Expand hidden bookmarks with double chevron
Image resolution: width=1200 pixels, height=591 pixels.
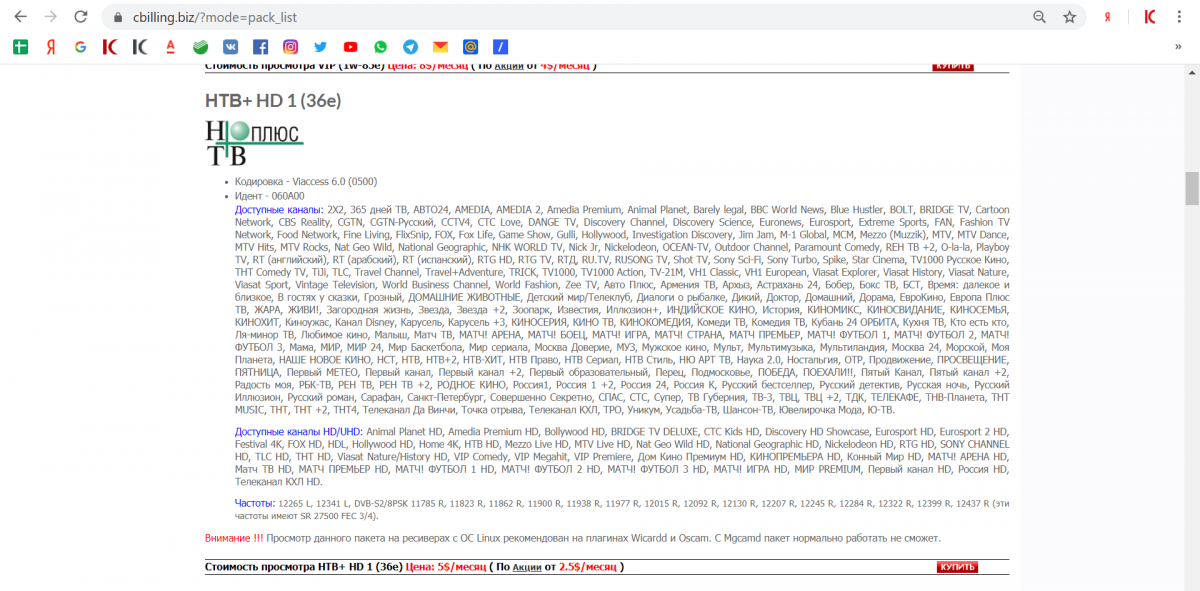1178,46
